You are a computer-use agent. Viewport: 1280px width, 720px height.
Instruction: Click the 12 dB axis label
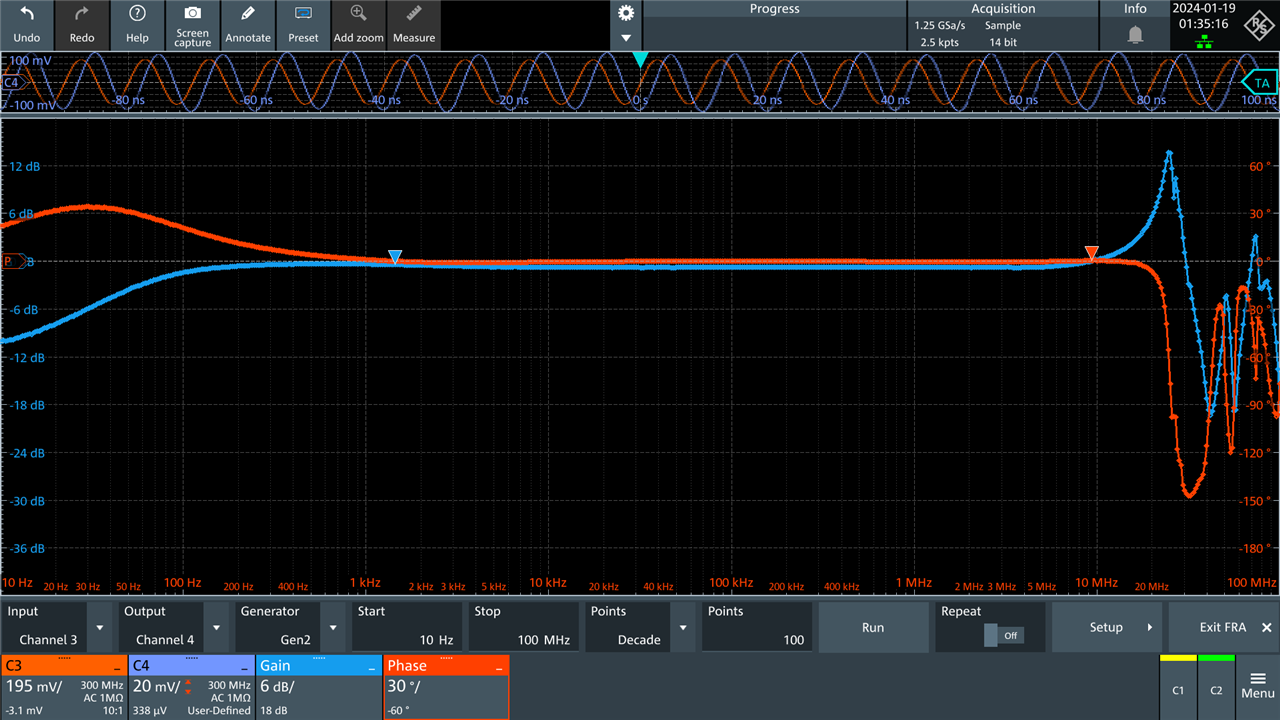click(x=25, y=166)
